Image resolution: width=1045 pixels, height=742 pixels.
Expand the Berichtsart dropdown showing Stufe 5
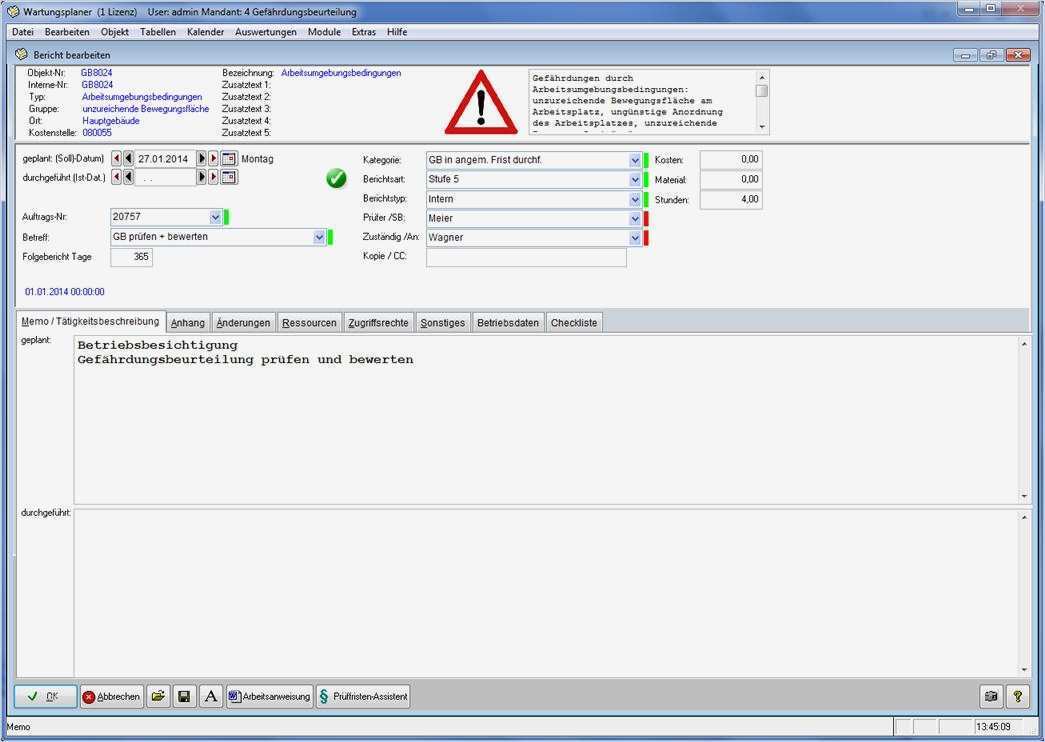pos(634,179)
